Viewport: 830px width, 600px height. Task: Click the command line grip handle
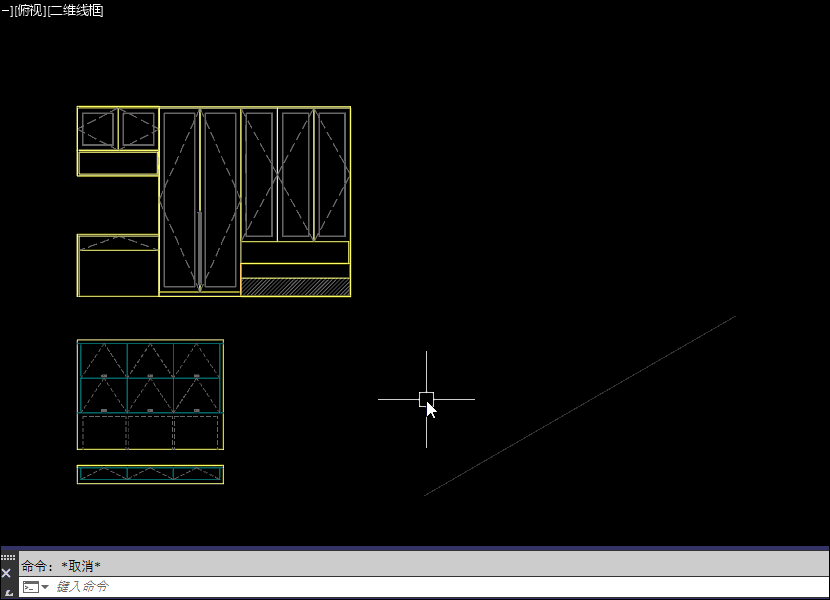pos(7,557)
